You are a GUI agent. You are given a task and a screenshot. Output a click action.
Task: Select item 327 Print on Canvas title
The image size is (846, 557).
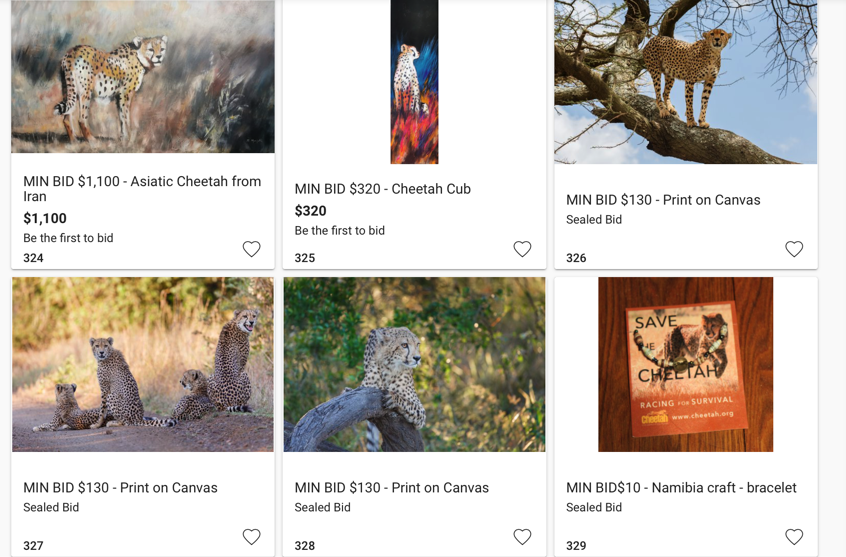point(120,488)
